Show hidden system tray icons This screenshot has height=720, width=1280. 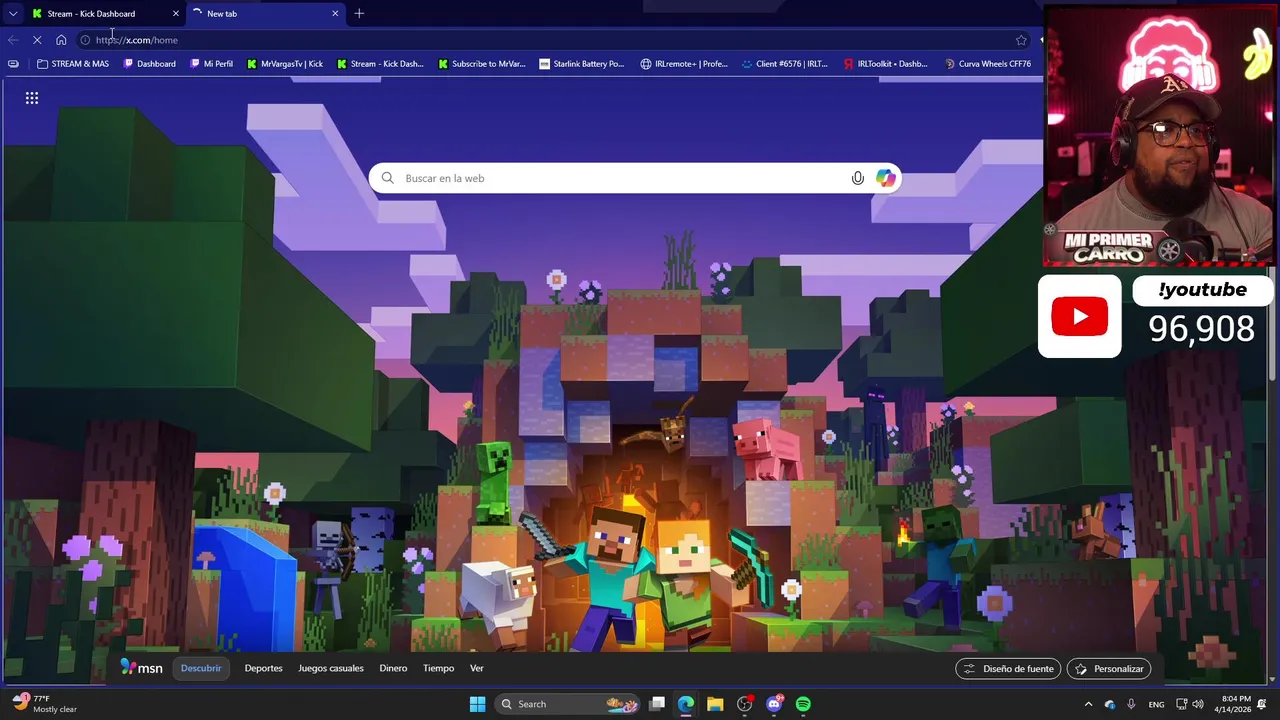(1088, 704)
